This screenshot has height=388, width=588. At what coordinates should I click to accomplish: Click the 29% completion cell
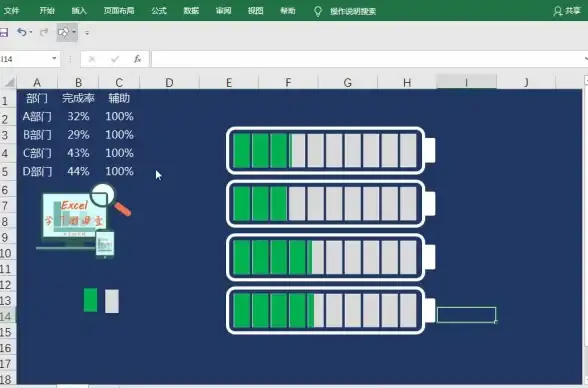click(78, 135)
